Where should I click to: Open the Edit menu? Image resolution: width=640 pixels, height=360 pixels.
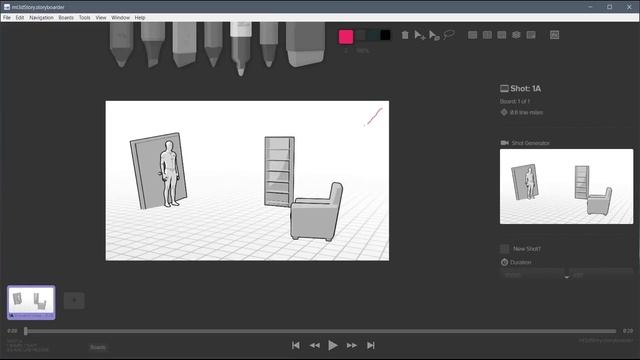pos(20,18)
